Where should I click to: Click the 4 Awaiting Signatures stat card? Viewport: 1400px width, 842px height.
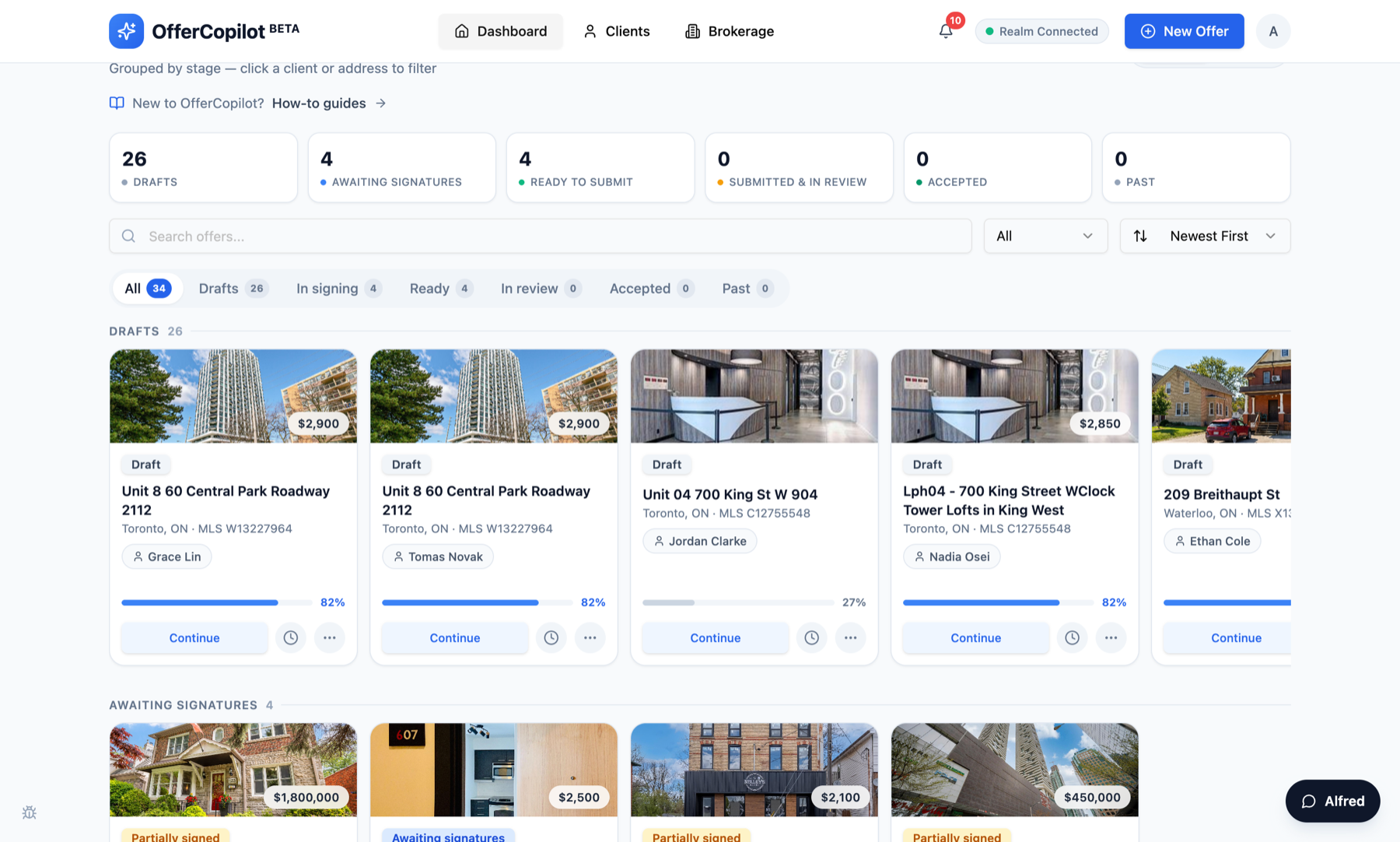point(402,167)
